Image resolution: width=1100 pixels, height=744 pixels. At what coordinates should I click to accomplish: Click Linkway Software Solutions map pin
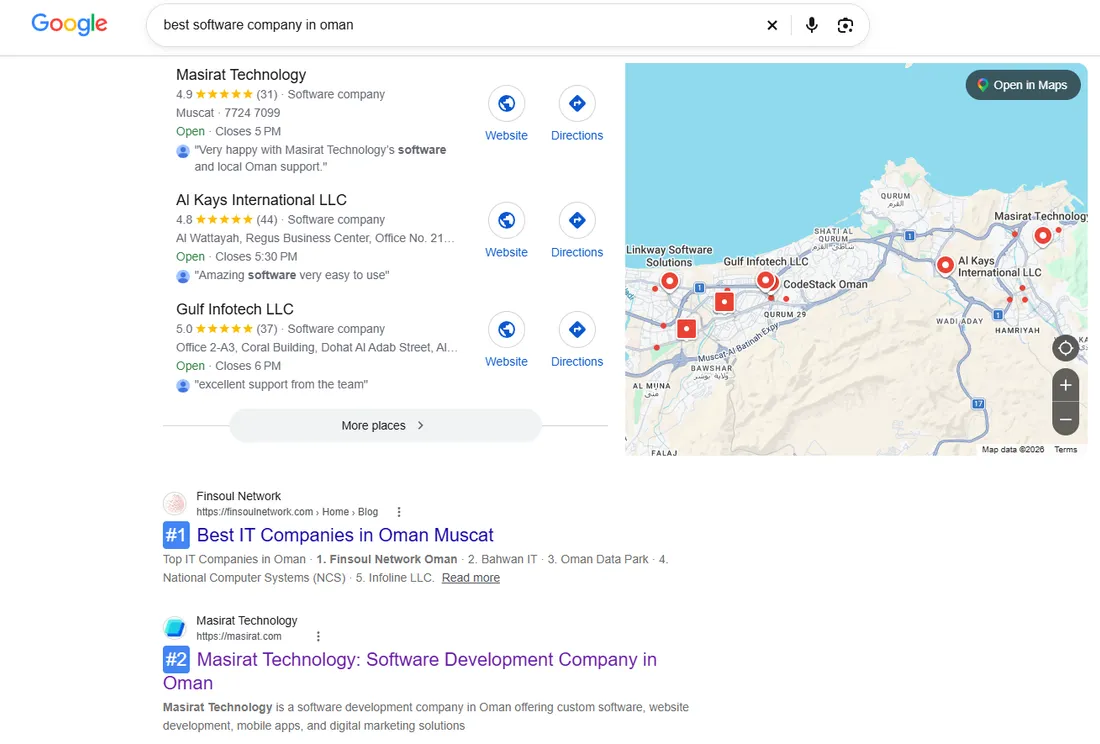(670, 281)
